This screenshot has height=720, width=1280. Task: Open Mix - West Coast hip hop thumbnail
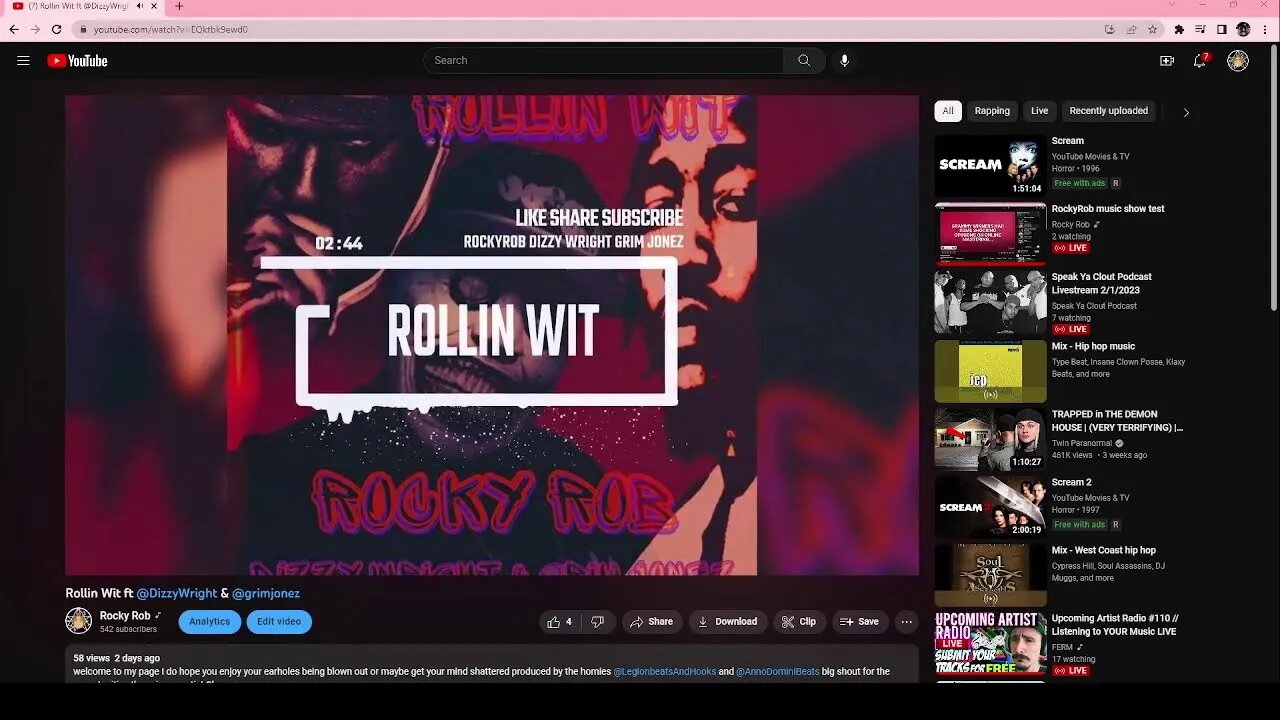(990, 575)
